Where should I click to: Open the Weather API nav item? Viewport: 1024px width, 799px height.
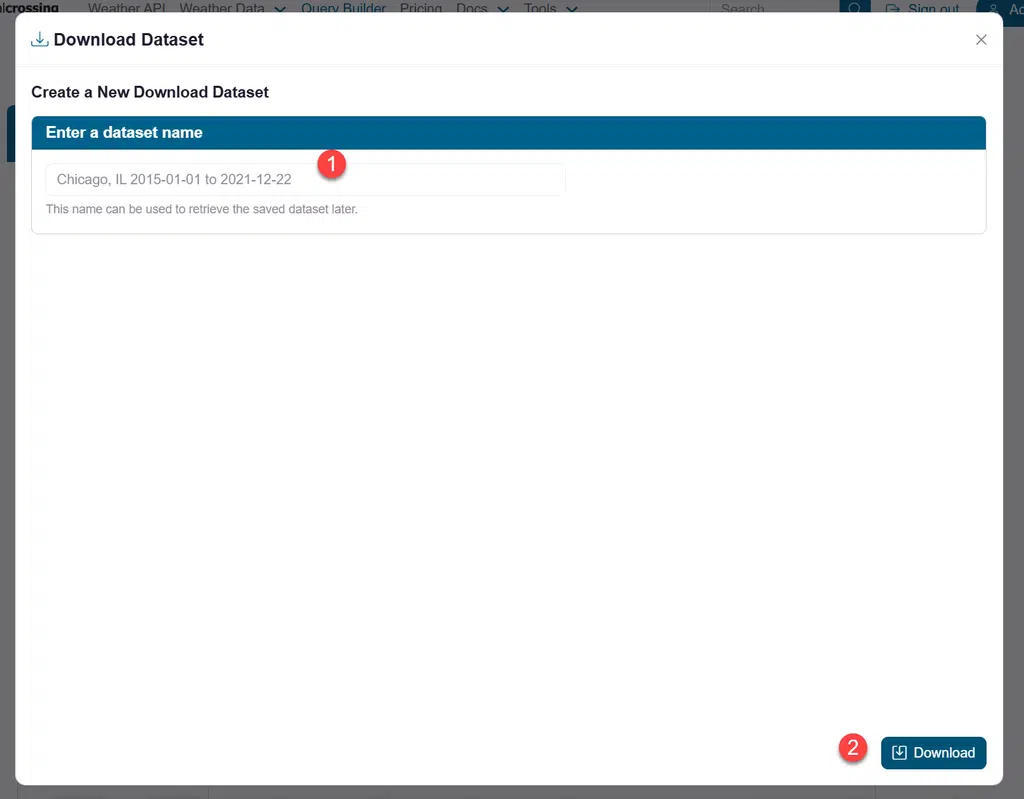coord(127,8)
